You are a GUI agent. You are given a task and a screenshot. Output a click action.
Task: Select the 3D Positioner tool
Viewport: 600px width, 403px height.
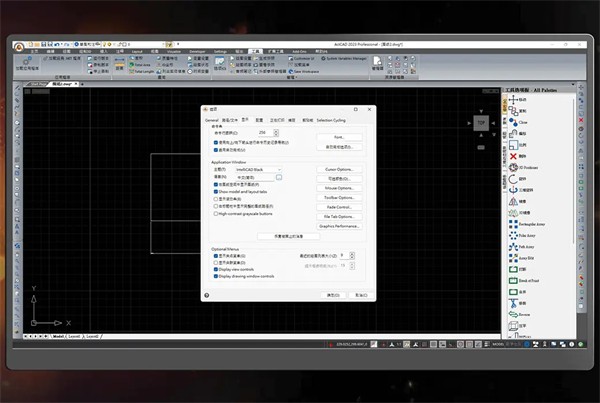click(x=520, y=170)
